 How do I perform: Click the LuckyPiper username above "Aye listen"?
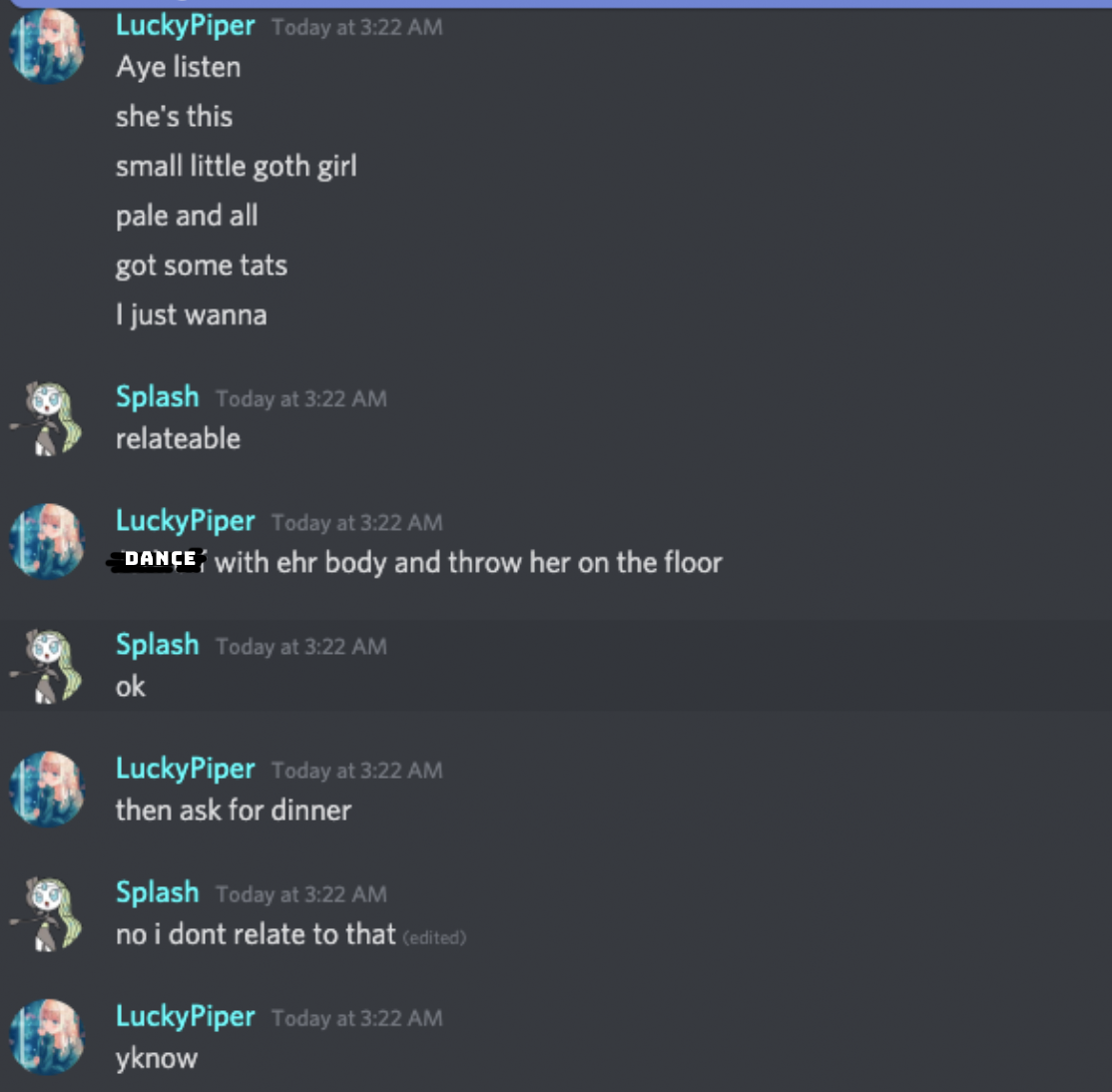click(185, 26)
